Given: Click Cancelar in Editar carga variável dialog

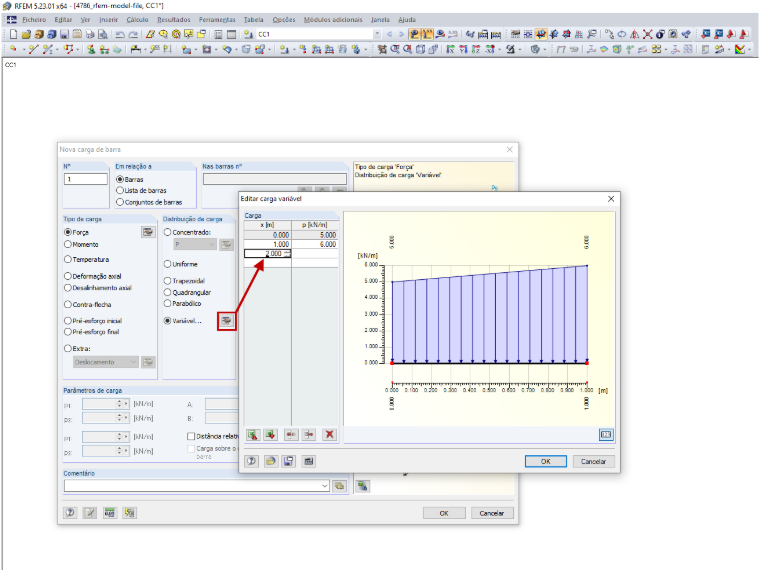Looking at the screenshot, I should click(593, 461).
